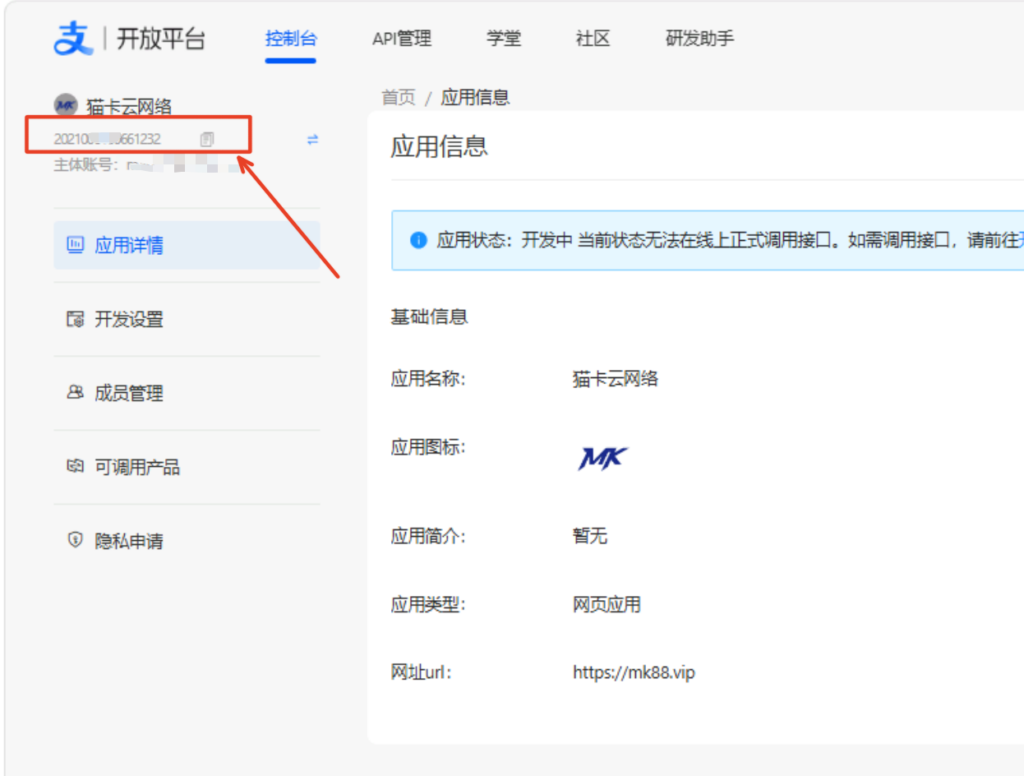Go to 首页 via breadcrumb

398,97
